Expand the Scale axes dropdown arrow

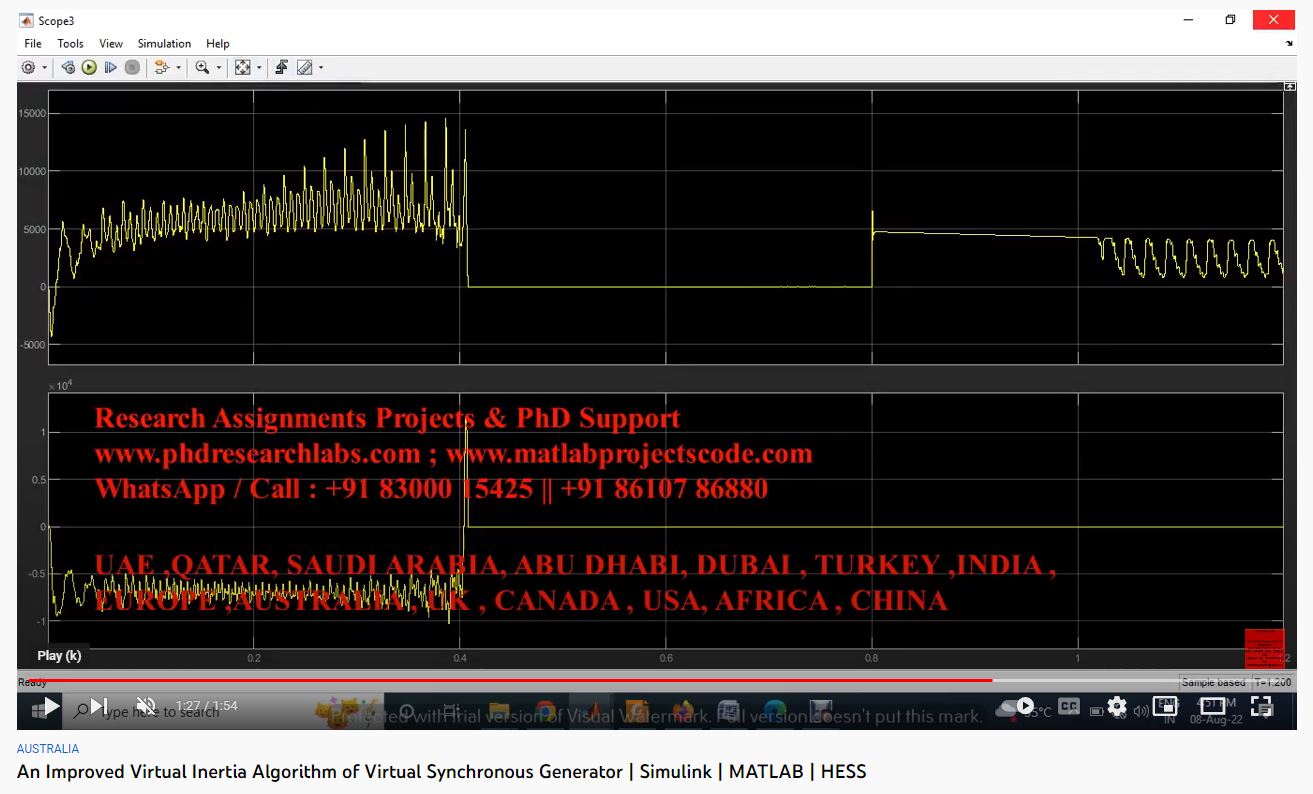259,68
